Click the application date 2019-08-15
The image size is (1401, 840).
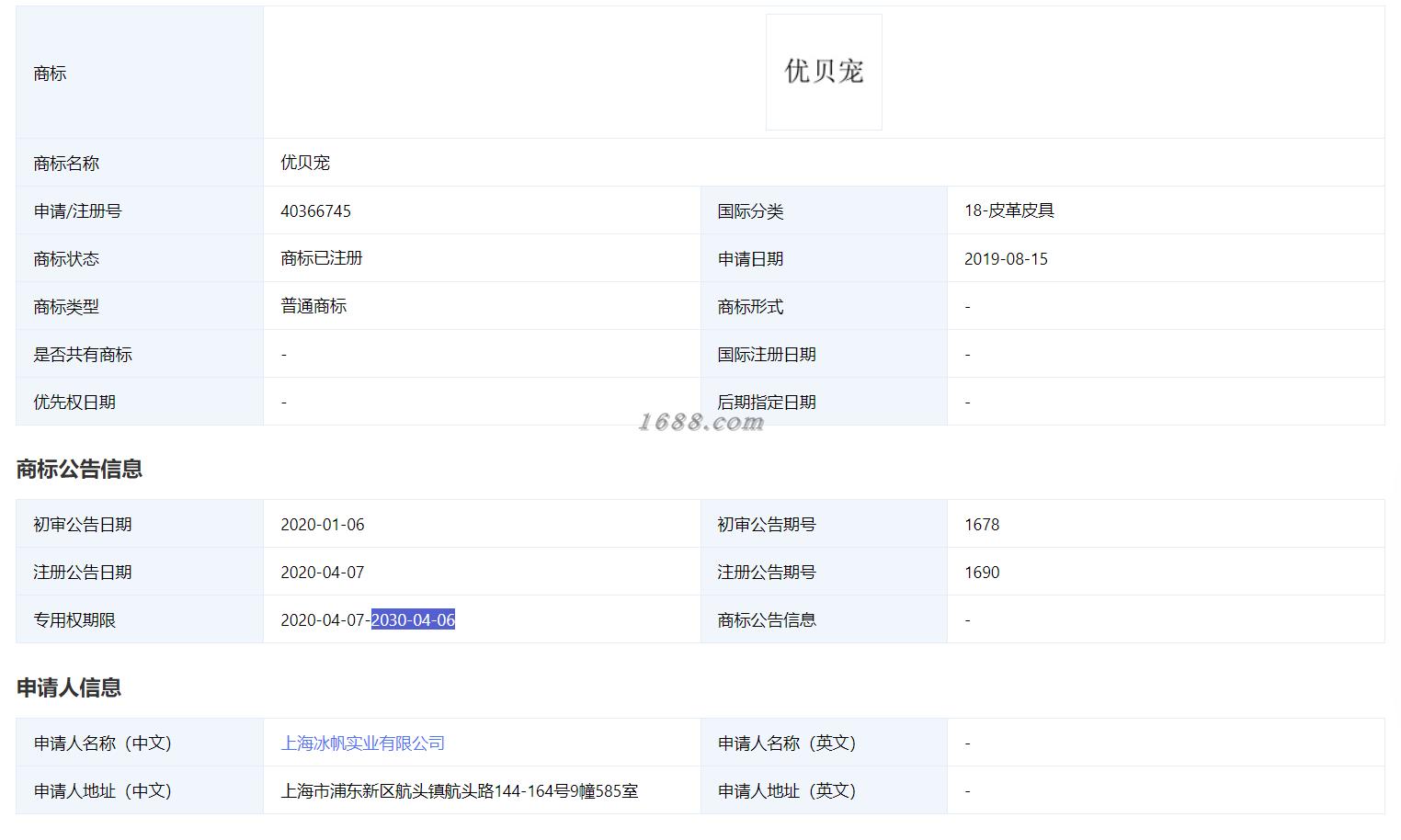click(1006, 258)
